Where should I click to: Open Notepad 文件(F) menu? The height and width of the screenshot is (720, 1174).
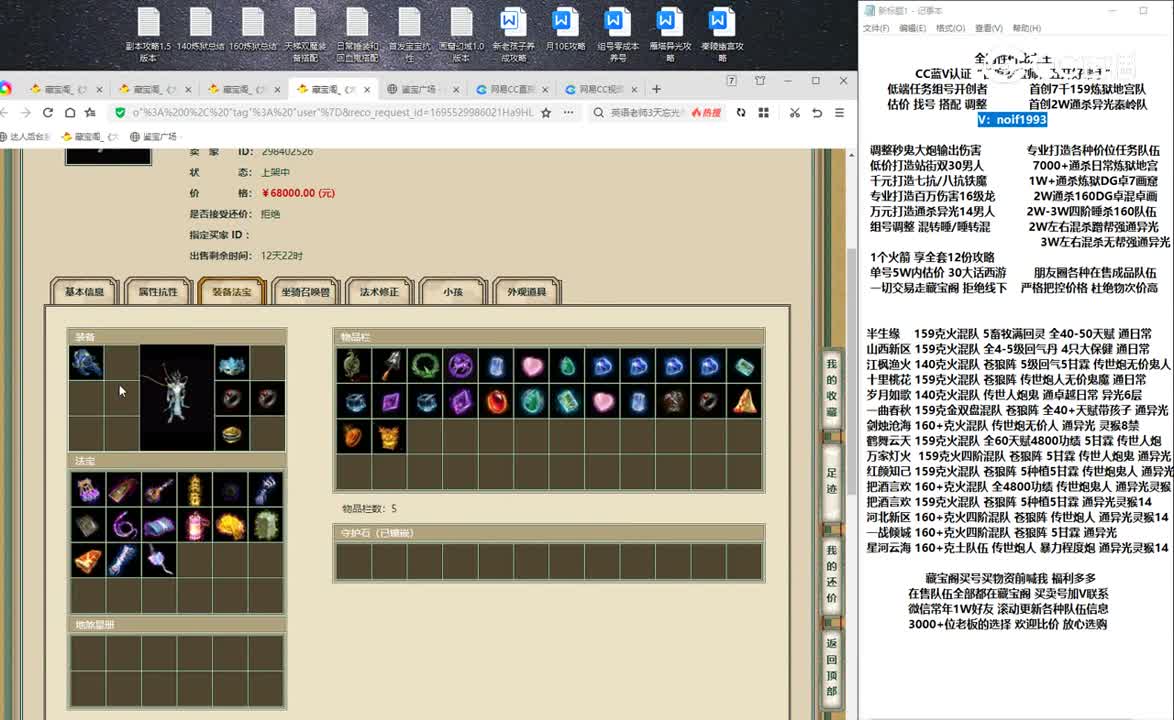[875, 28]
